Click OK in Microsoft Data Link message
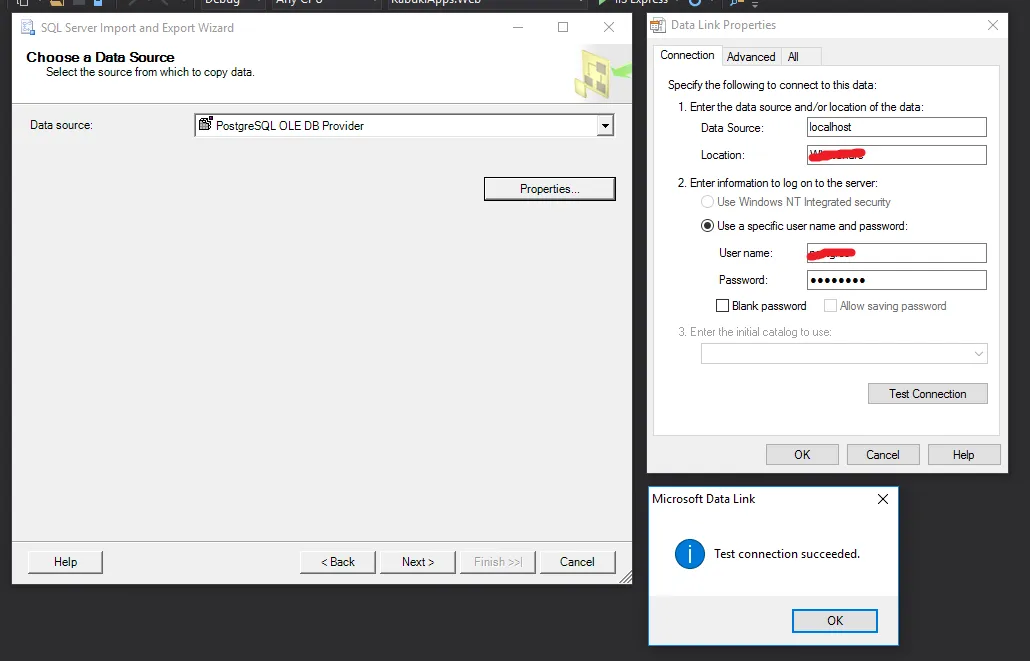The width and height of the screenshot is (1030, 661). [x=835, y=621]
